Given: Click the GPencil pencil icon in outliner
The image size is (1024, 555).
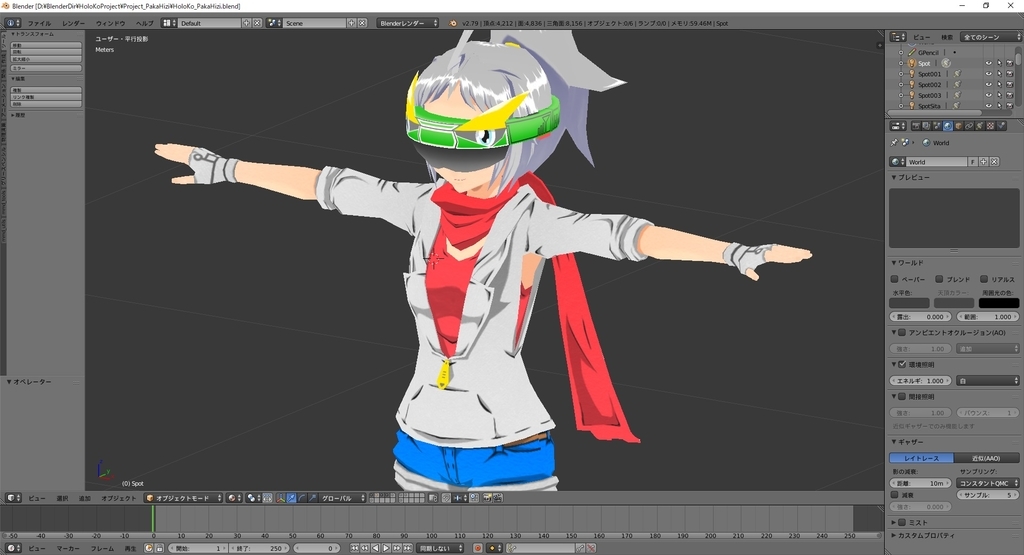Looking at the screenshot, I should point(912,52).
